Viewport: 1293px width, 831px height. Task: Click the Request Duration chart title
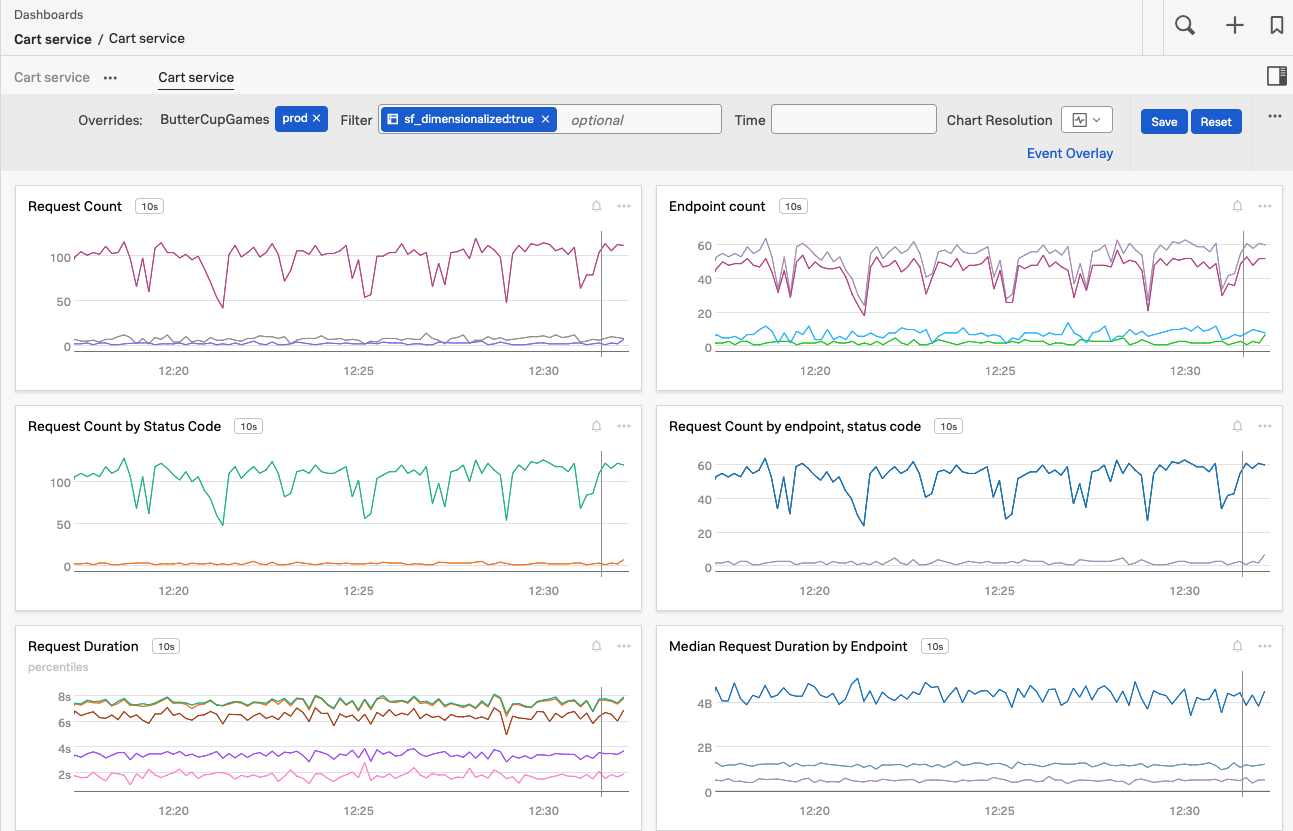[x=83, y=646]
